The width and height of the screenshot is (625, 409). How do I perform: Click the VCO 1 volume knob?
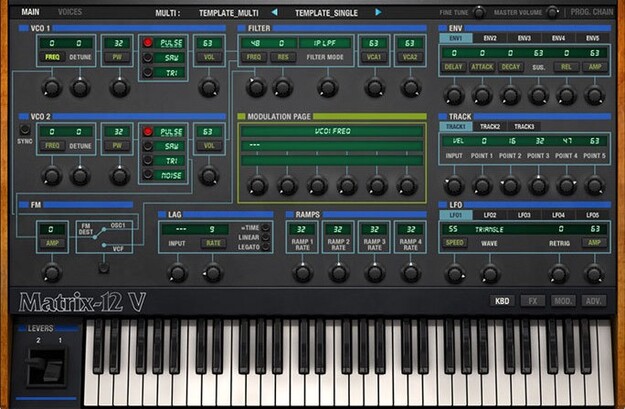(208, 88)
